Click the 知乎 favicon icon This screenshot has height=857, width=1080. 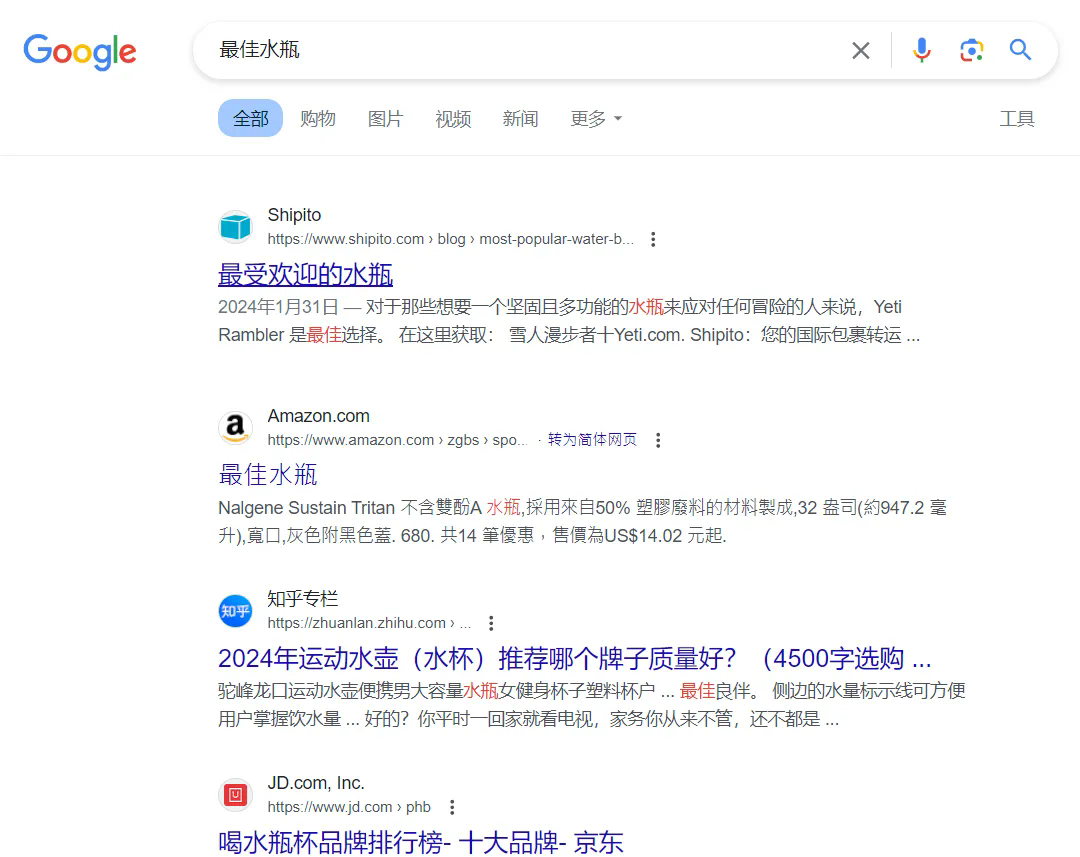point(236,611)
